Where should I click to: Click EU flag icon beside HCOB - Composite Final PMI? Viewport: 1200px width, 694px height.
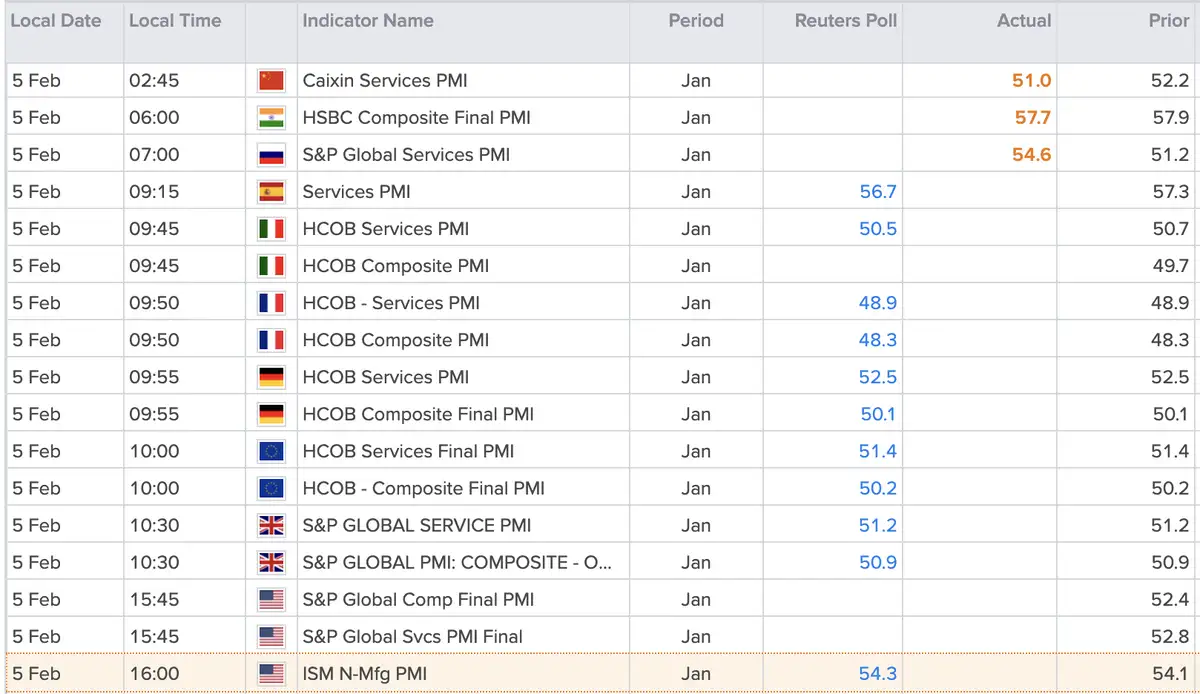pos(271,488)
